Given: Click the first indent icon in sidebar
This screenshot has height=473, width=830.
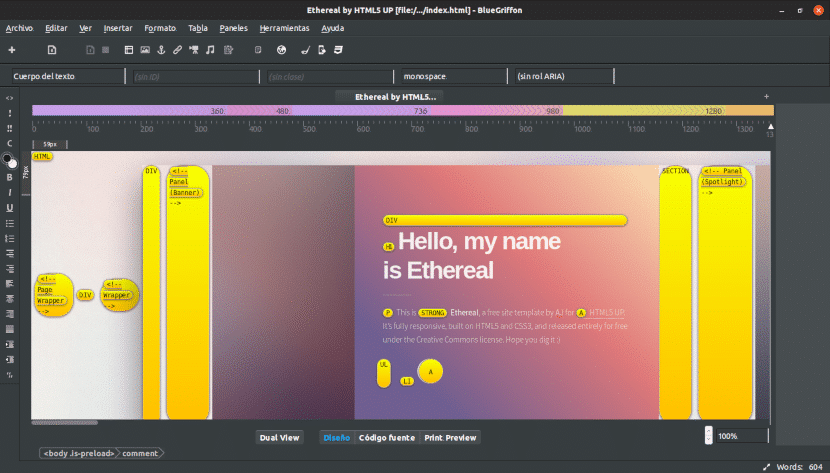Looking at the screenshot, I should click(10, 344).
